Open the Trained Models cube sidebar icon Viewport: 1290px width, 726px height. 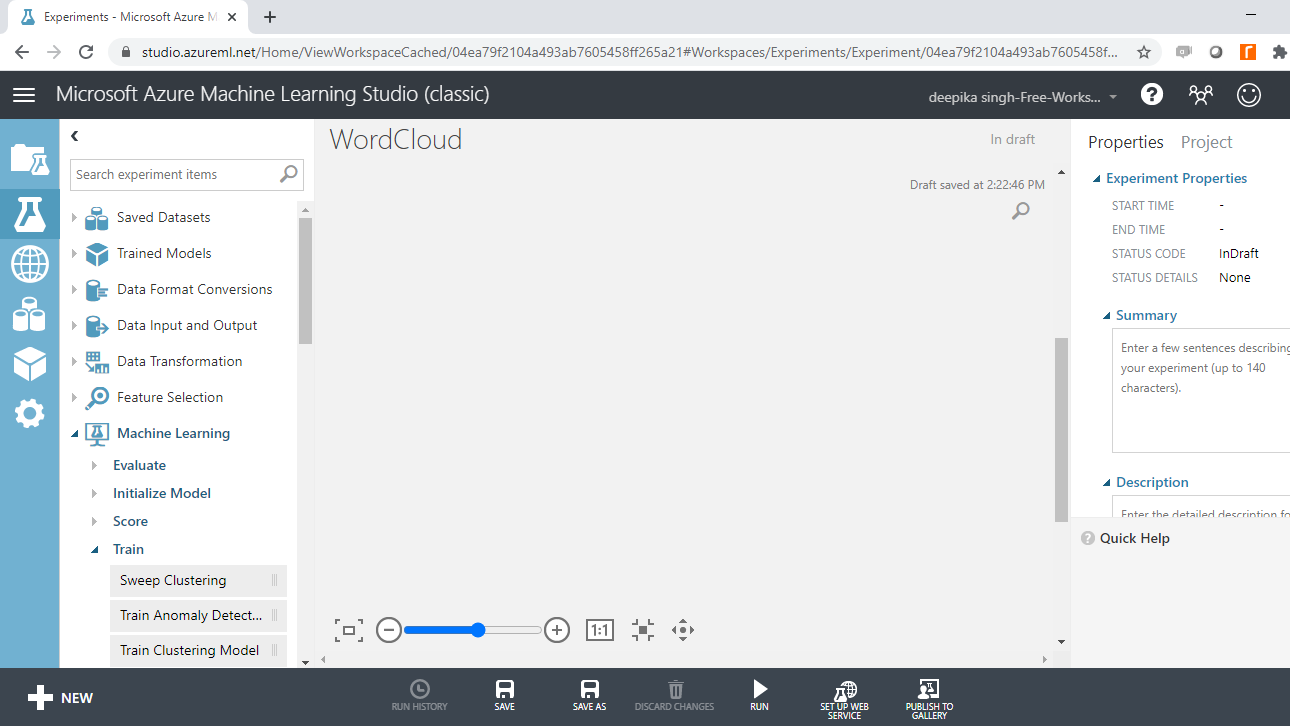(x=29, y=364)
